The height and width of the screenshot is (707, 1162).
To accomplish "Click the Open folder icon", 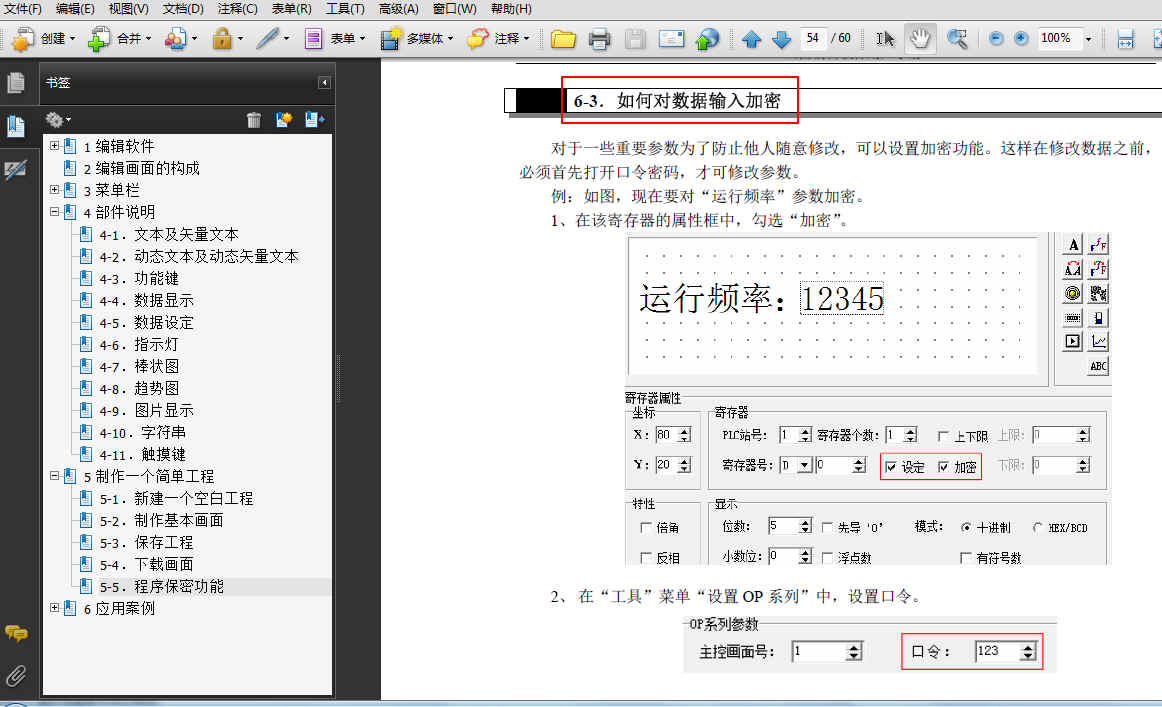I will 564,39.
